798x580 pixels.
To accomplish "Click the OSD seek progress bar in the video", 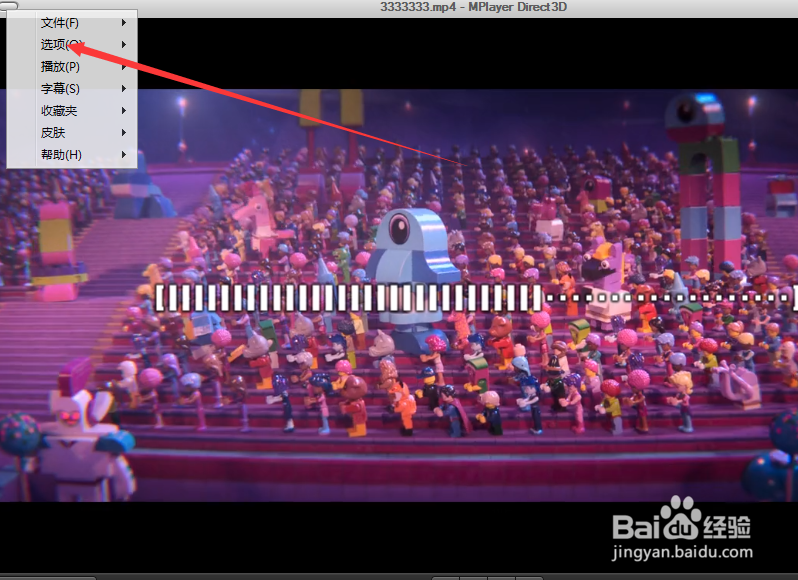I will click(476, 298).
